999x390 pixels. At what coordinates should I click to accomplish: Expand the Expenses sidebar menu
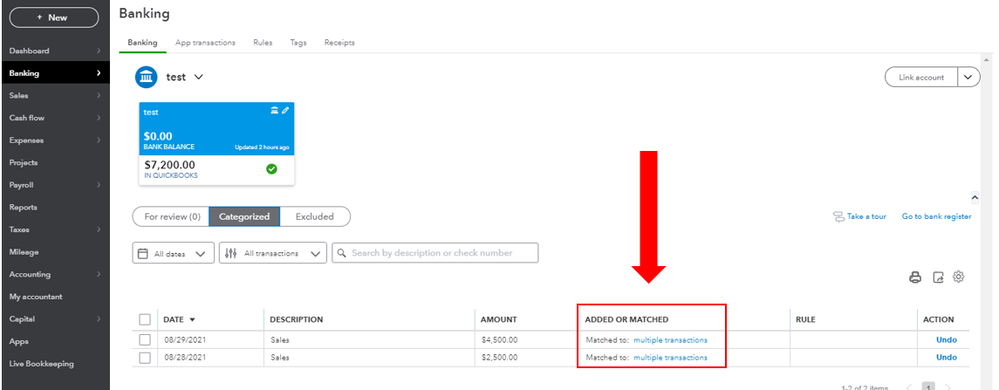tap(98, 140)
